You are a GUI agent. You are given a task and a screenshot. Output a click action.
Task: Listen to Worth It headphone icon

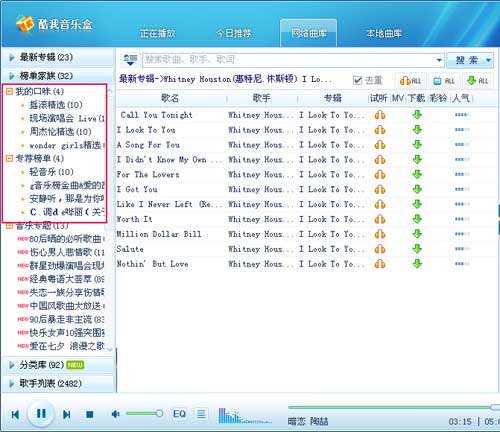pyautogui.click(x=380, y=219)
